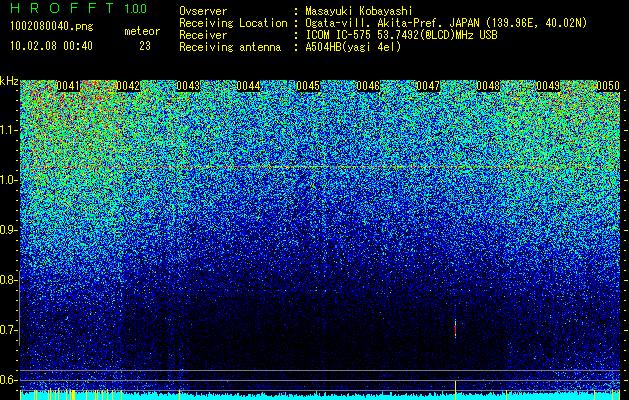This screenshot has width=629, height=400.
Task: Click the 0049 time marker label
Action: [548, 86]
